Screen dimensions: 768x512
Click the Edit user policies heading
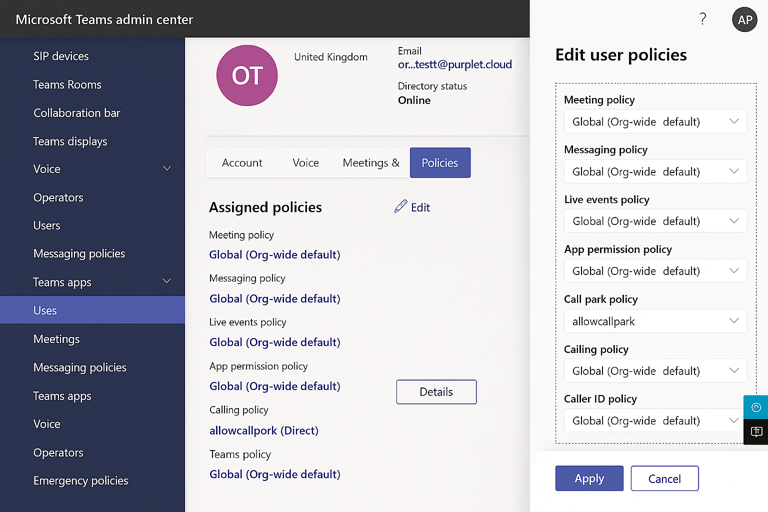click(x=621, y=55)
